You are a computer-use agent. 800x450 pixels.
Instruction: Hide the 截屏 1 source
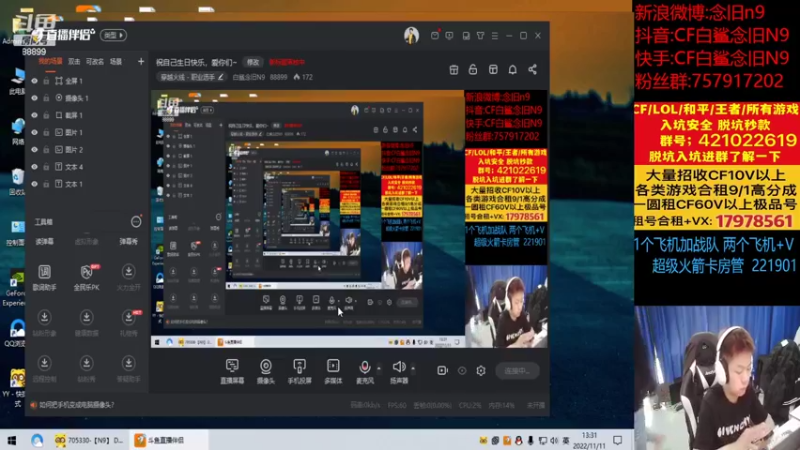point(34,115)
